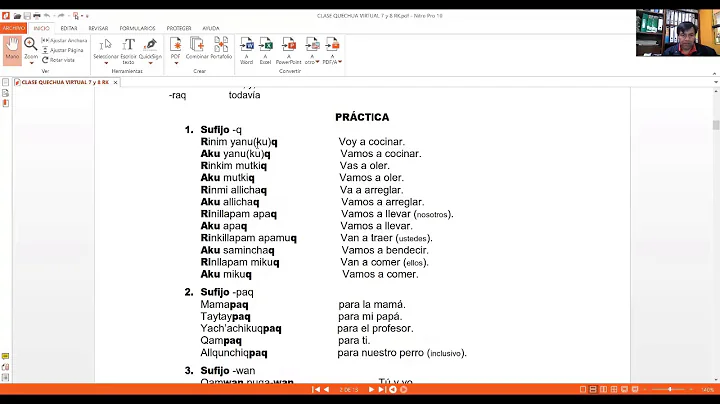Image resolution: width=720 pixels, height=404 pixels.
Task: Switch to the INICIO ribbon tab
Action: coord(41,28)
